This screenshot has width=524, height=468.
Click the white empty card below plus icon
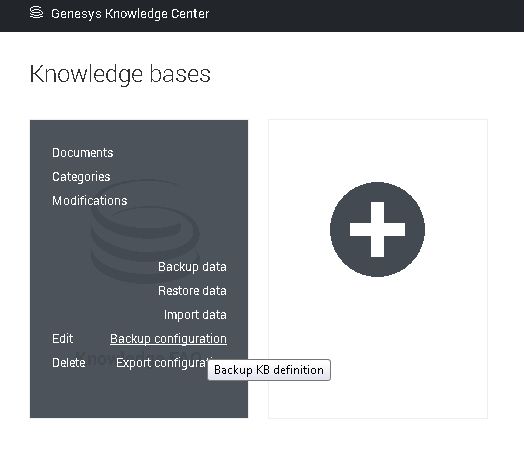click(x=378, y=348)
